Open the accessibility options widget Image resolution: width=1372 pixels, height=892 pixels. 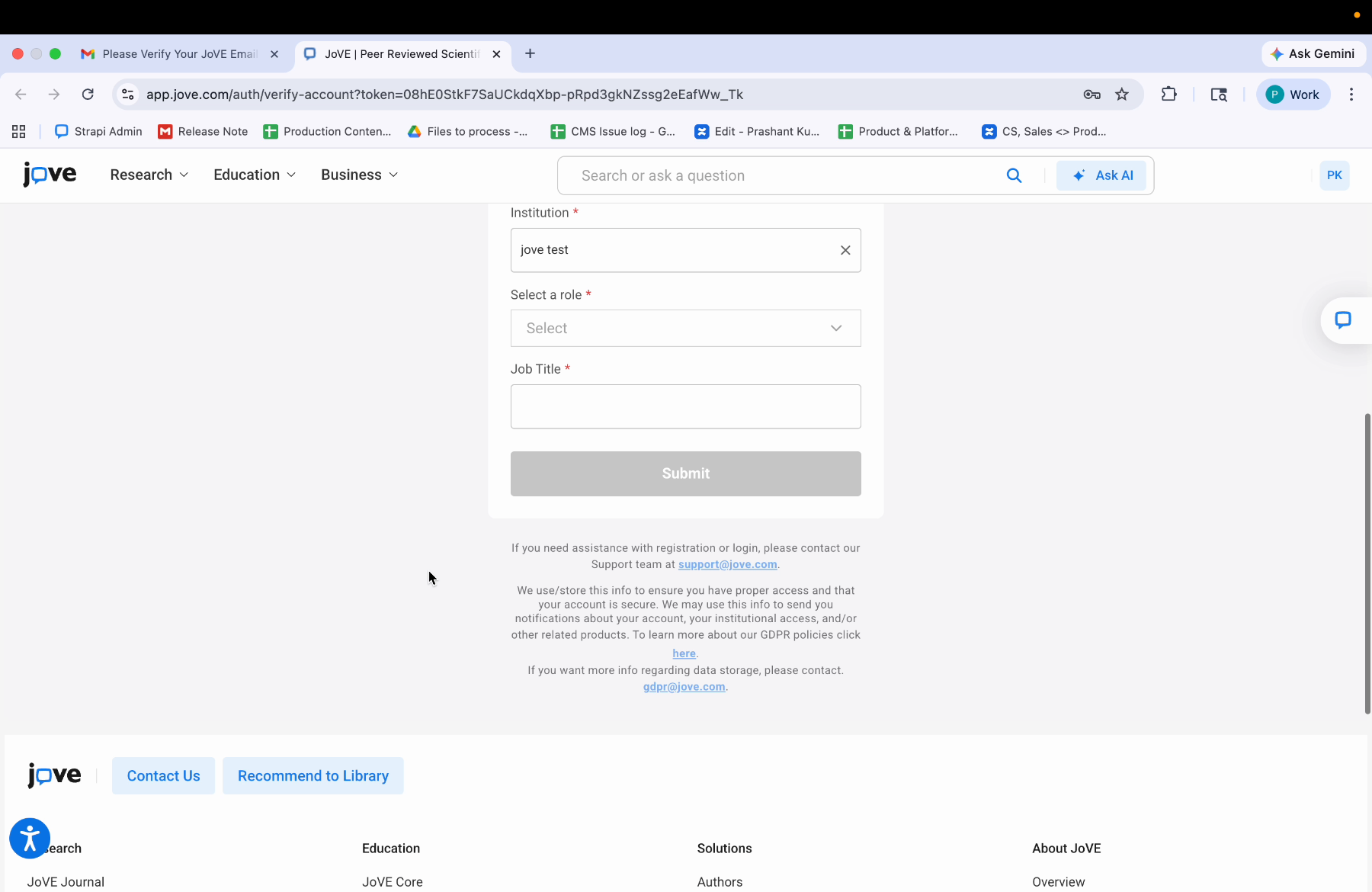click(29, 838)
